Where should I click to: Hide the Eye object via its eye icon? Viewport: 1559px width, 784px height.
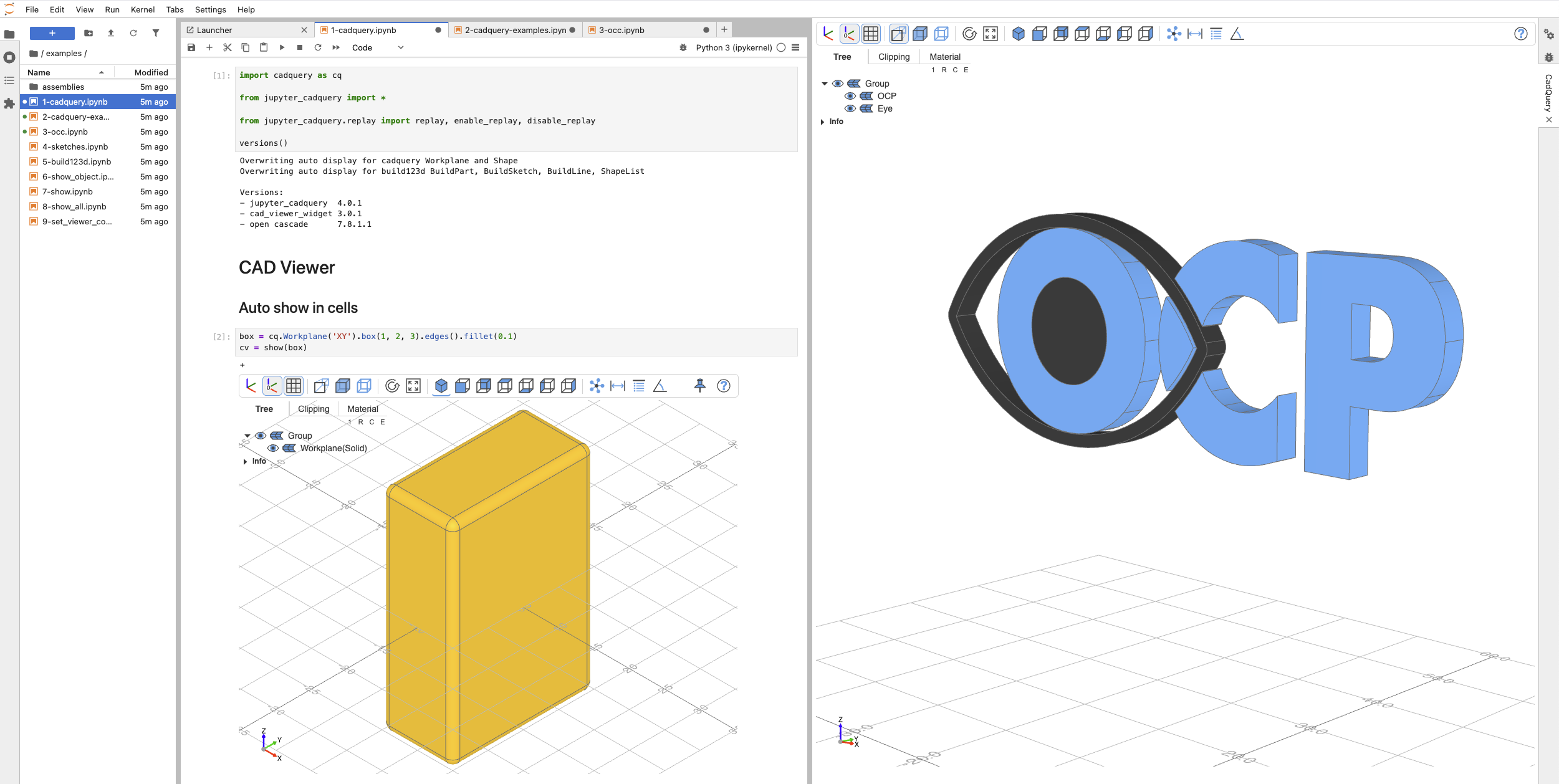click(x=850, y=108)
